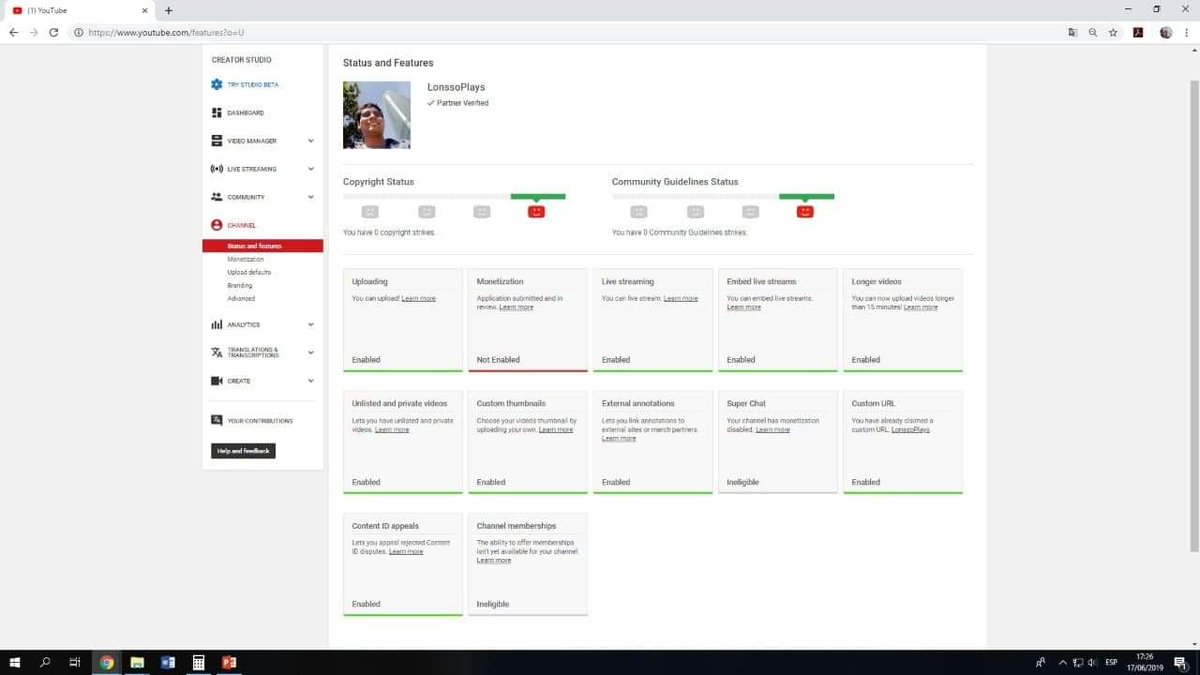Open Windows search from the taskbar
This screenshot has height=675, width=1200.
[45, 662]
